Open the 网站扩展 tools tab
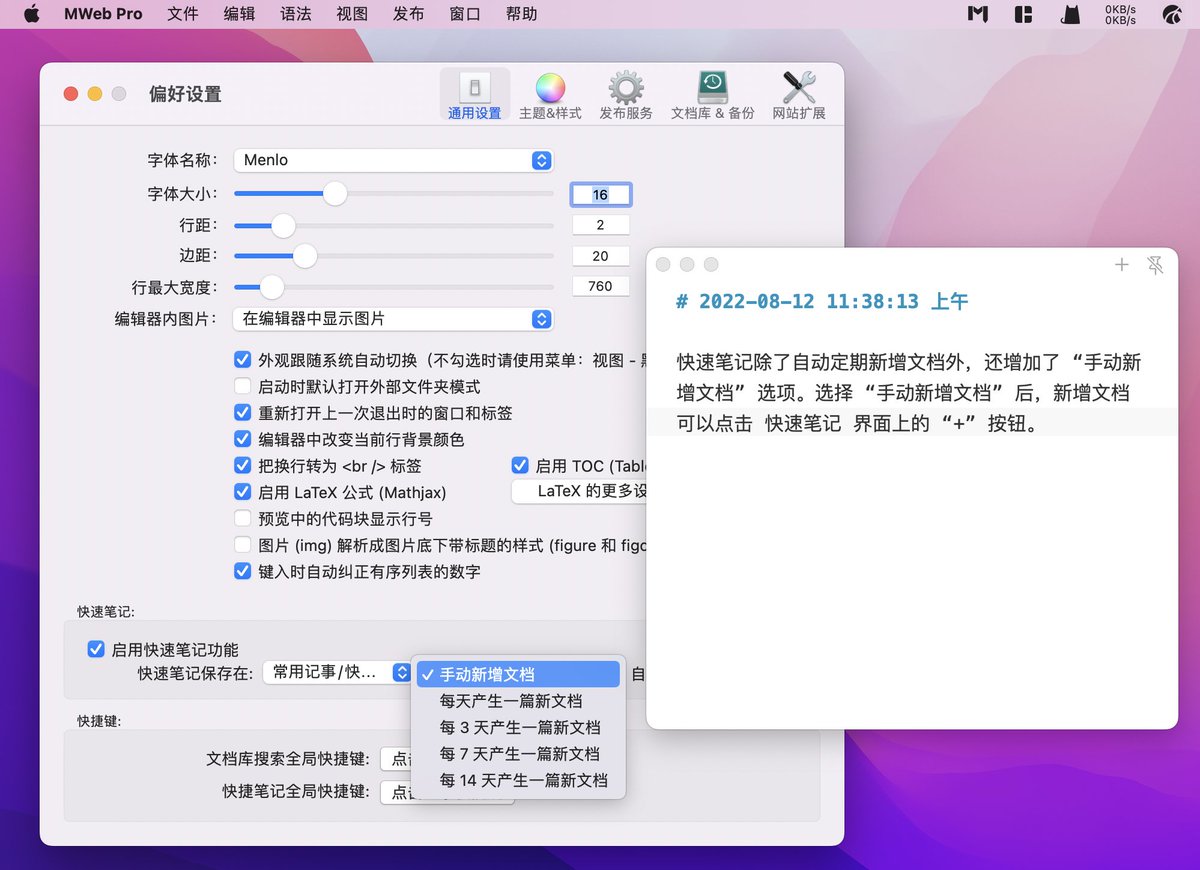 pos(799,96)
